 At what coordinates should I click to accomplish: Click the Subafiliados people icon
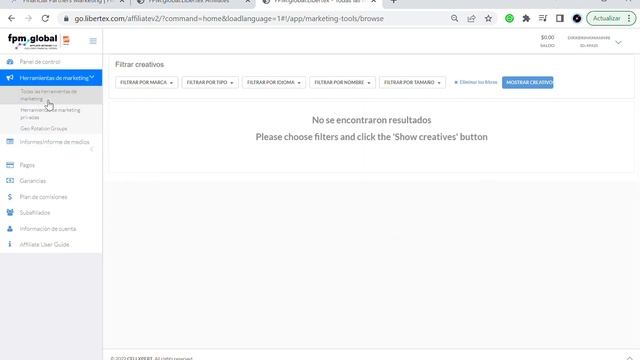point(10,212)
